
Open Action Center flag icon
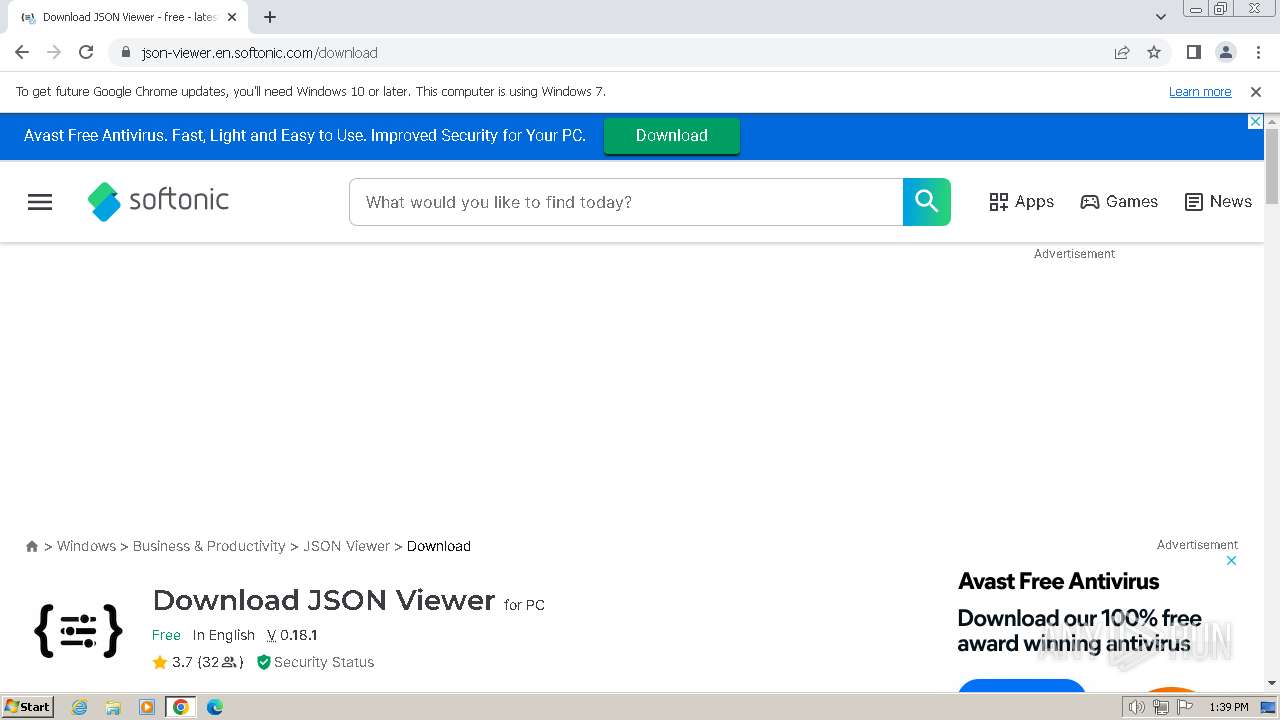(1185, 707)
